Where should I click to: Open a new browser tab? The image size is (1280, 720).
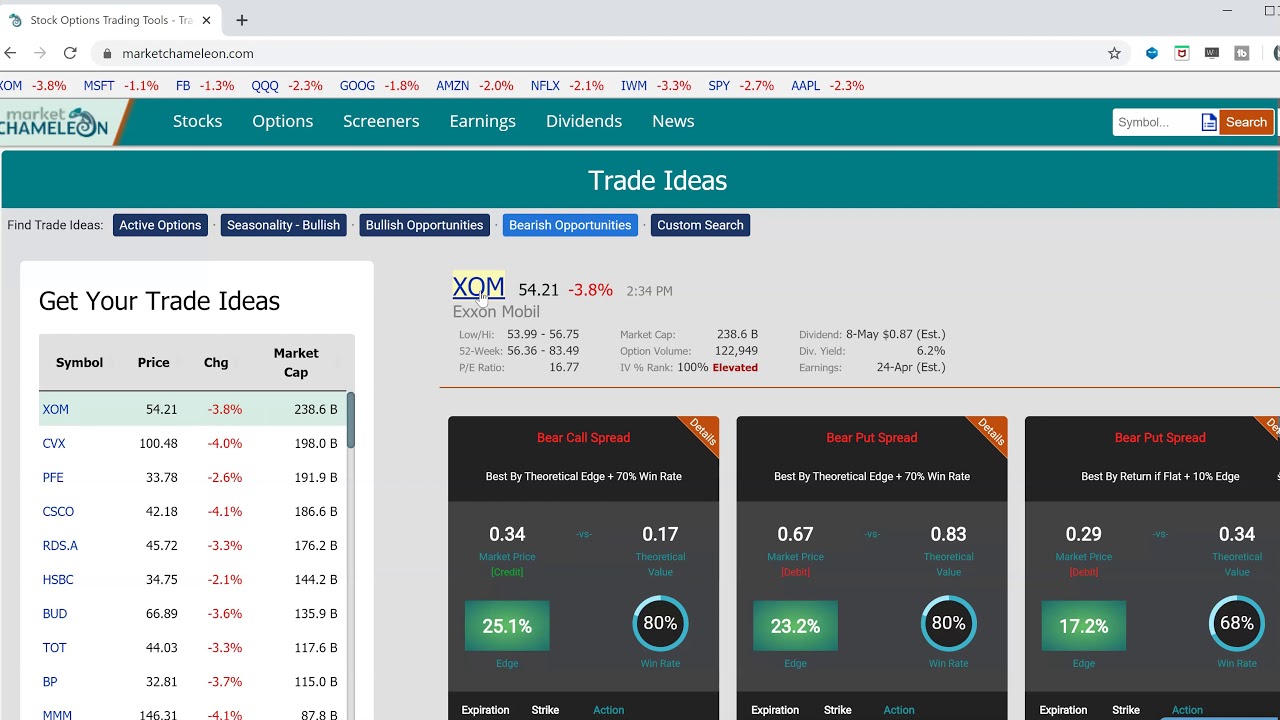point(242,20)
